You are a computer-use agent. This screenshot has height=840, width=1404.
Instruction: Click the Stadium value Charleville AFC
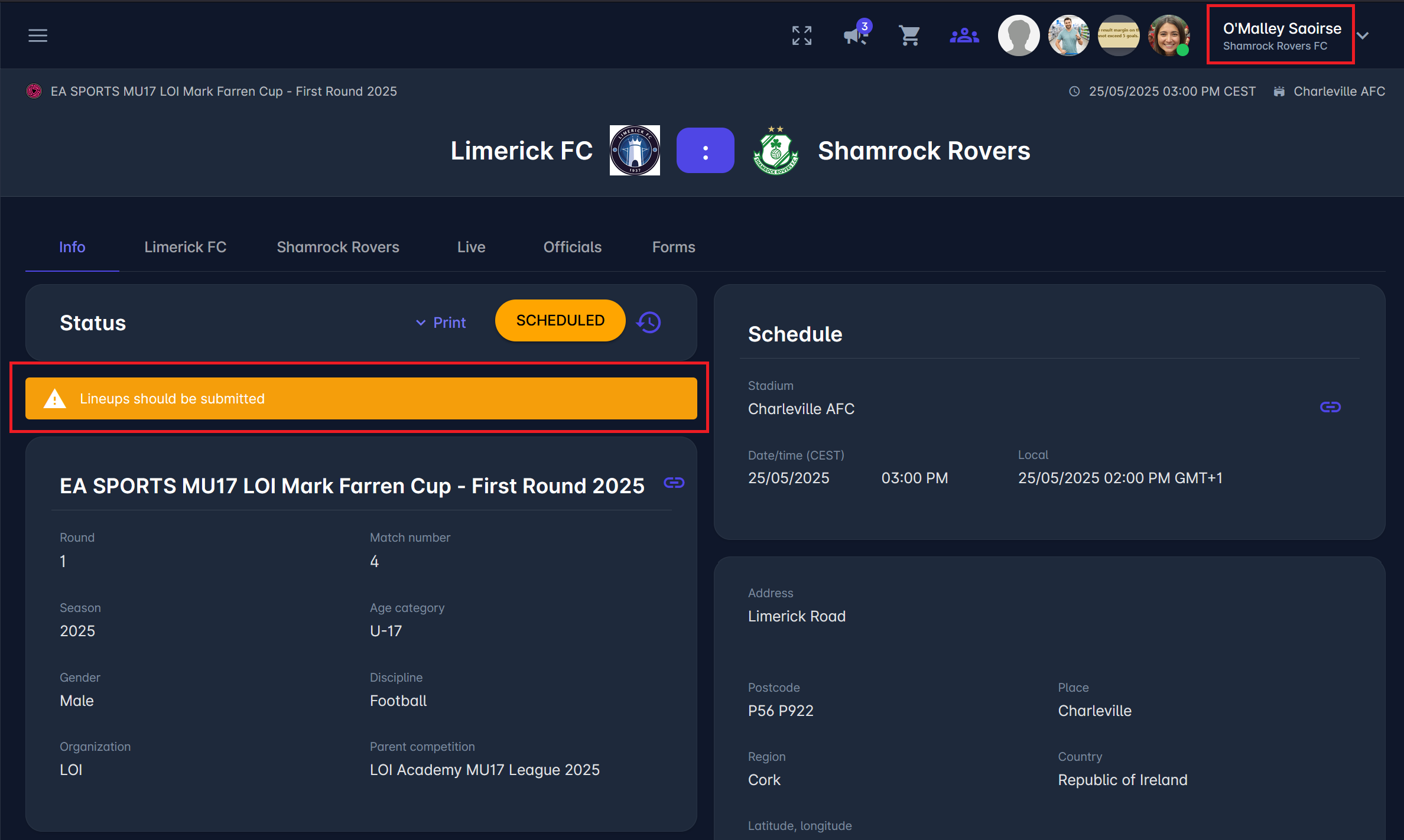(x=801, y=409)
